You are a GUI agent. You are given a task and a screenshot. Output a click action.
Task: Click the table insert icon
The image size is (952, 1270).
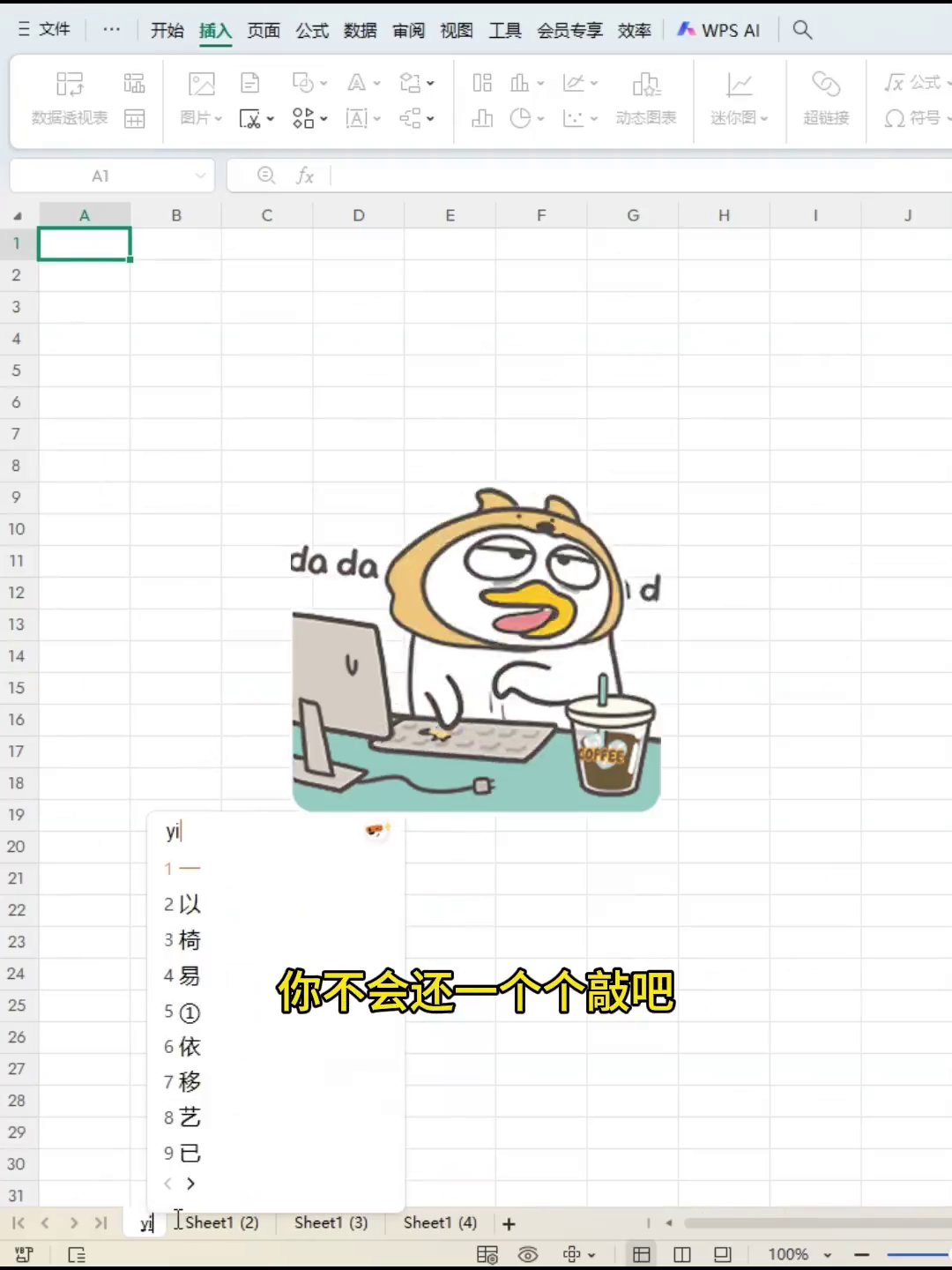tap(134, 118)
